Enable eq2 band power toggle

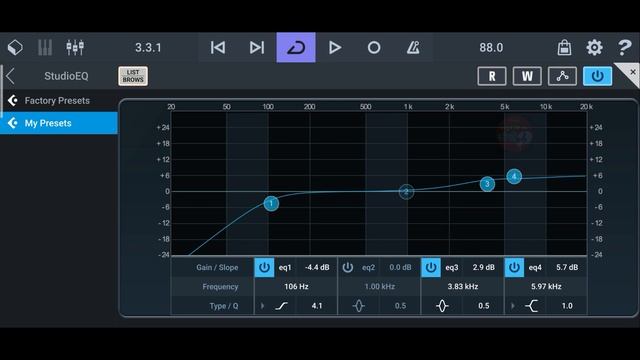tap(347, 267)
